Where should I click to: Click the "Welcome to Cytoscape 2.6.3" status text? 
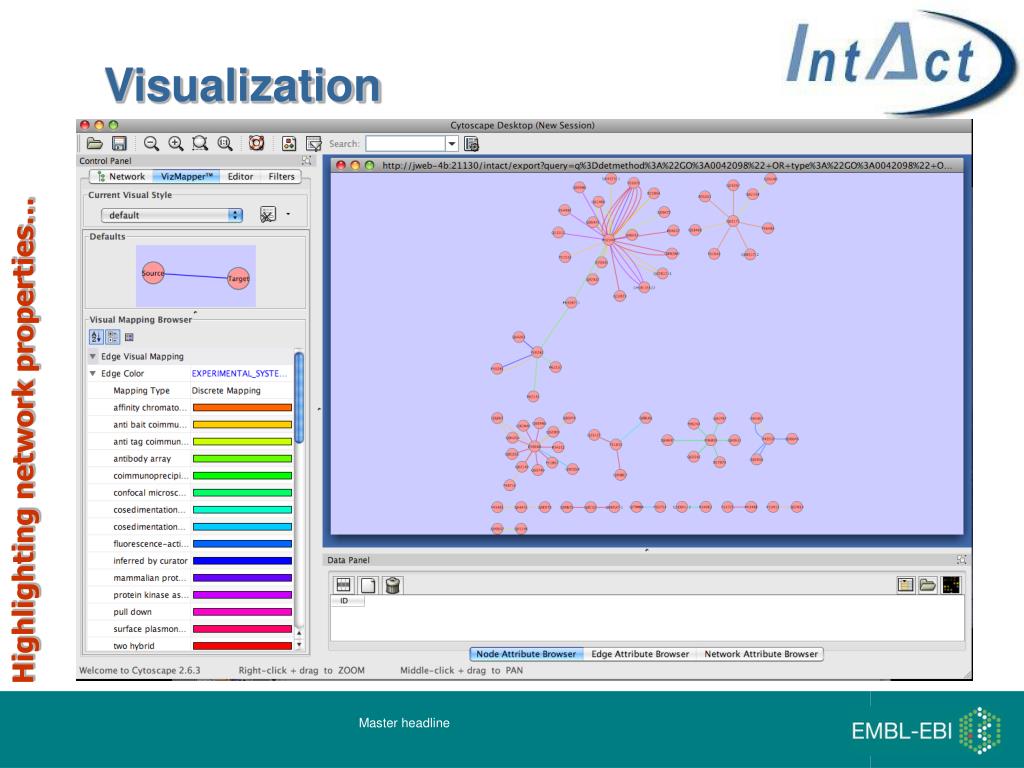click(x=140, y=670)
